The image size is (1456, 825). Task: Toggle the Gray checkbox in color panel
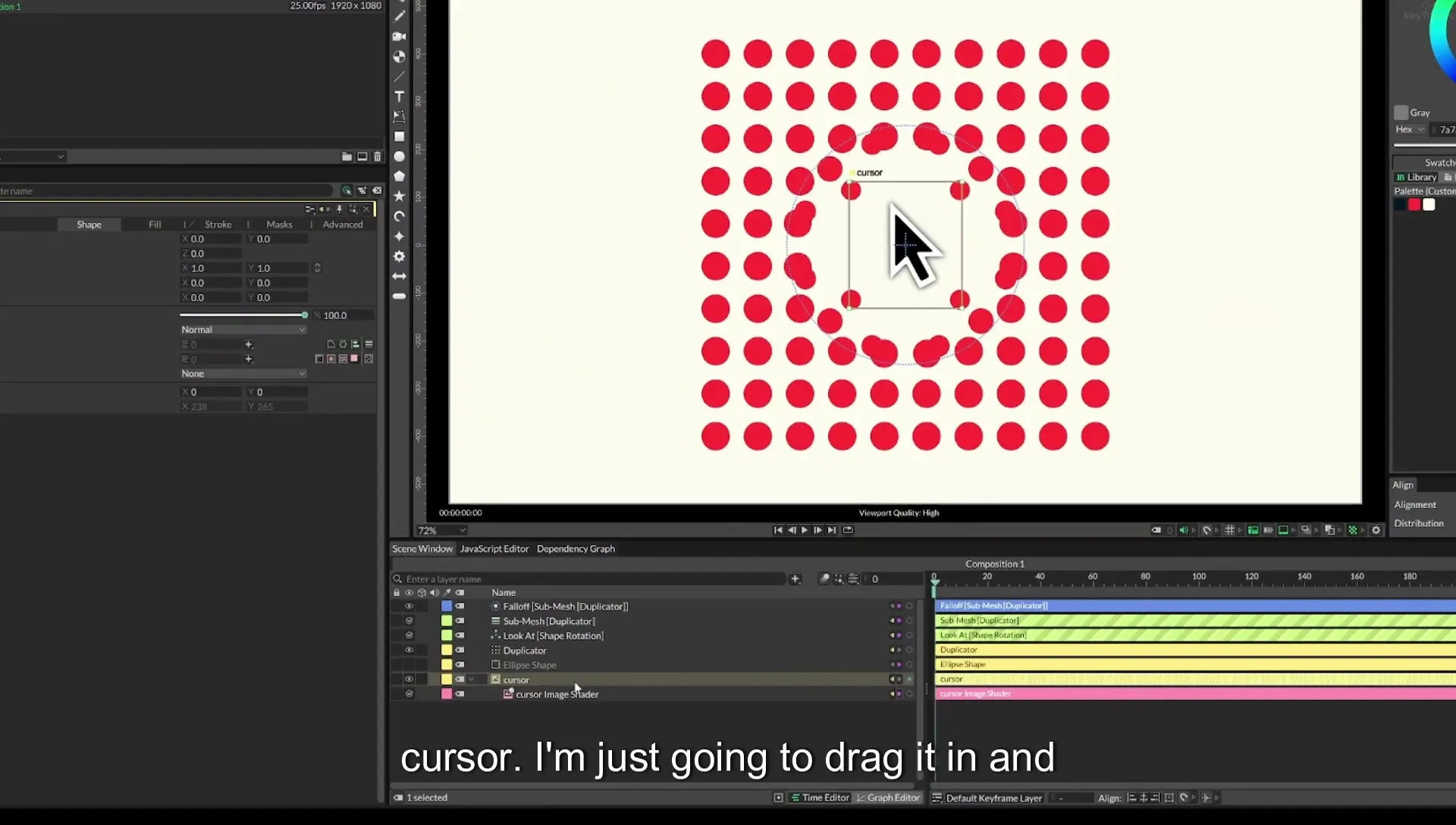pos(1401,112)
